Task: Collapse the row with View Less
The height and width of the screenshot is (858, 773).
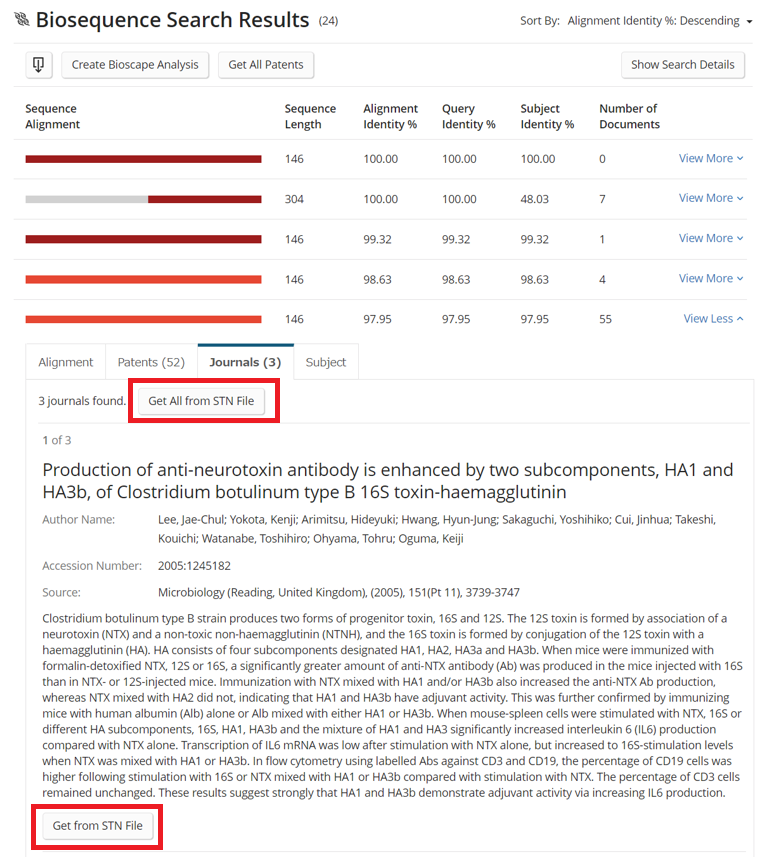Action: point(713,318)
